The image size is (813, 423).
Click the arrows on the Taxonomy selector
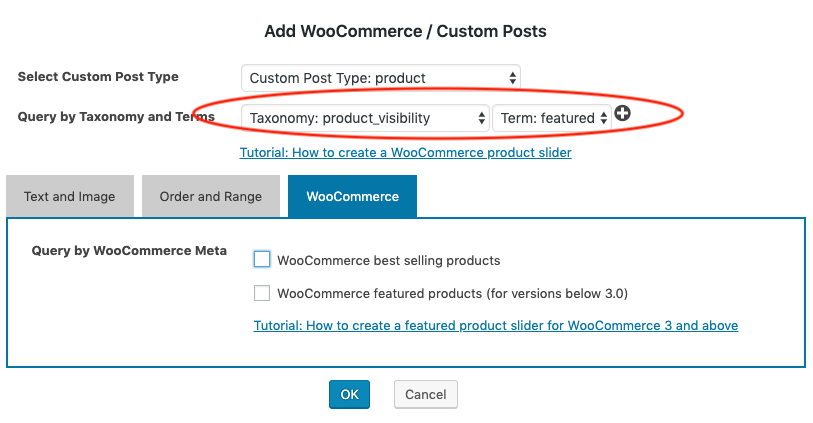483,118
